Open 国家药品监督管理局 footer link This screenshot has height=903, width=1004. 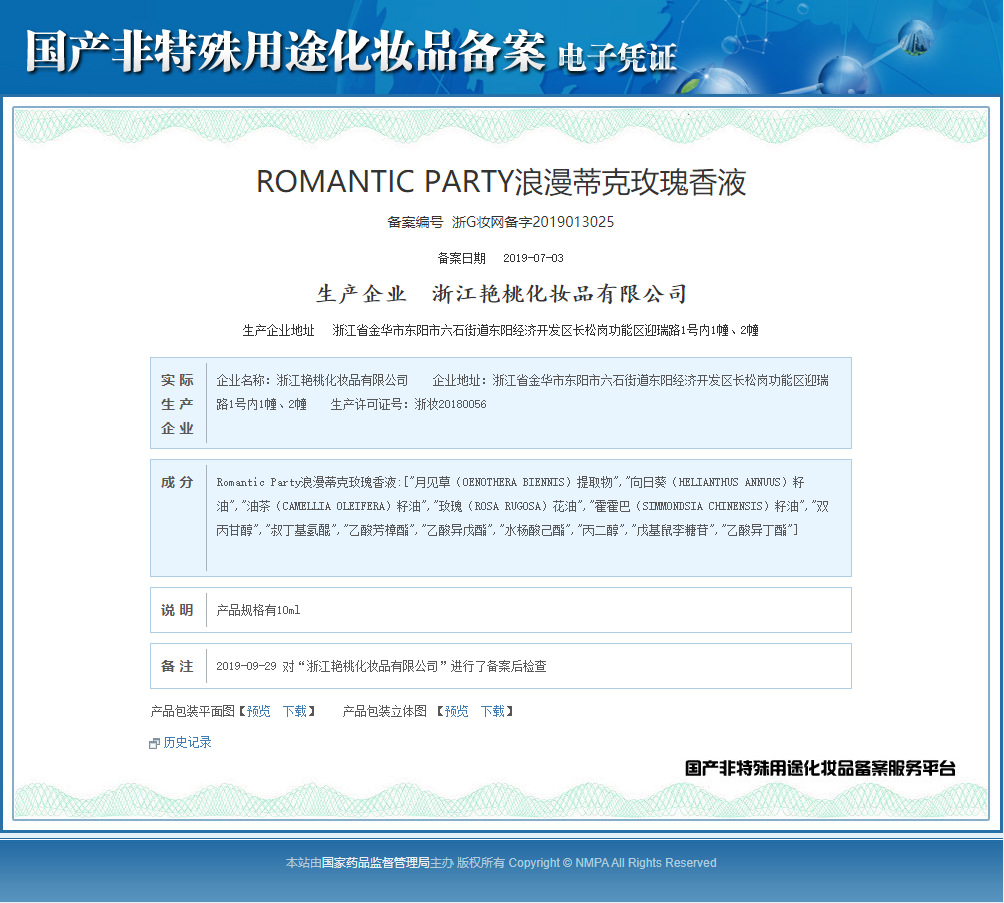pyautogui.click(x=375, y=863)
